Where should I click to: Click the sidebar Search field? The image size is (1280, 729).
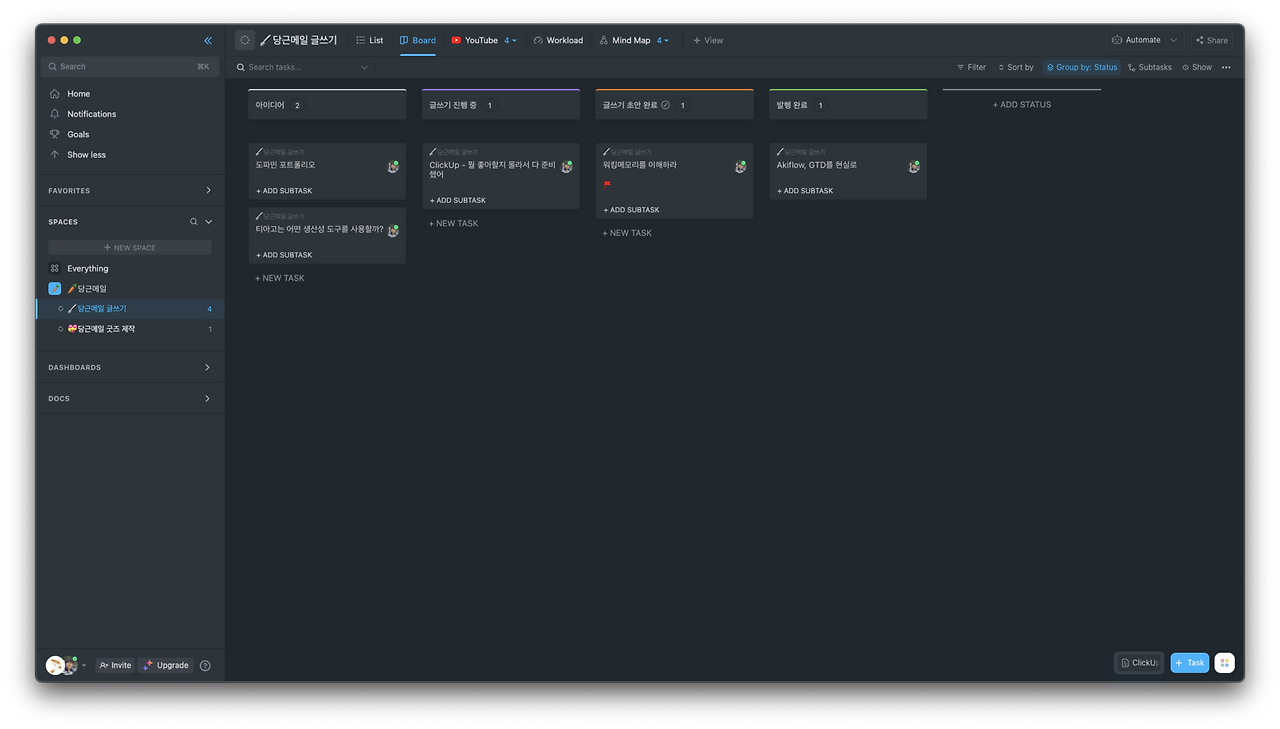(x=130, y=67)
